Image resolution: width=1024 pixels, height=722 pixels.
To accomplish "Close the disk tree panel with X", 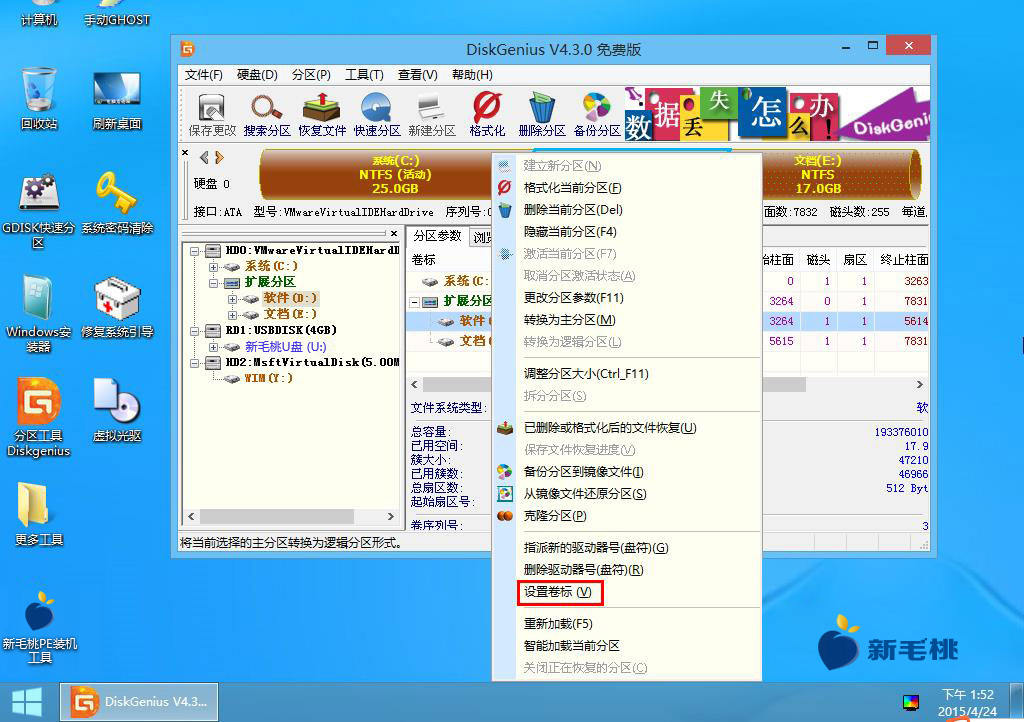I will click(394, 233).
